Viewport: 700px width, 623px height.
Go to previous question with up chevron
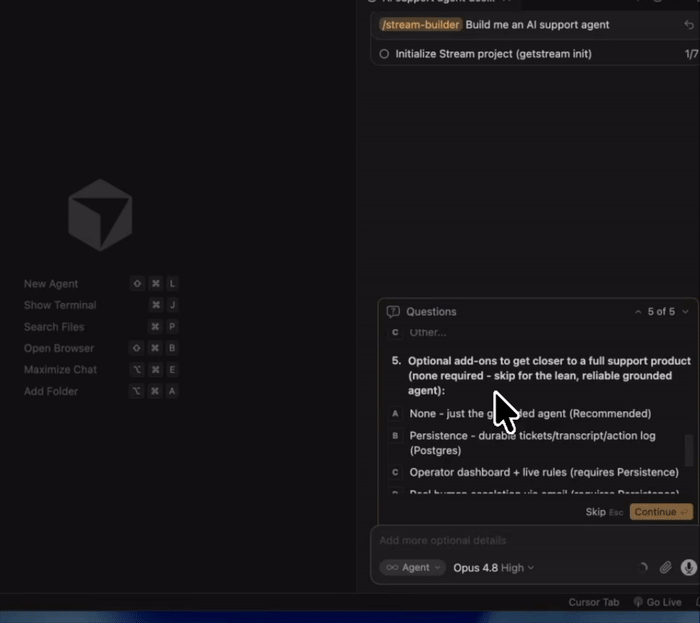pyautogui.click(x=638, y=312)
